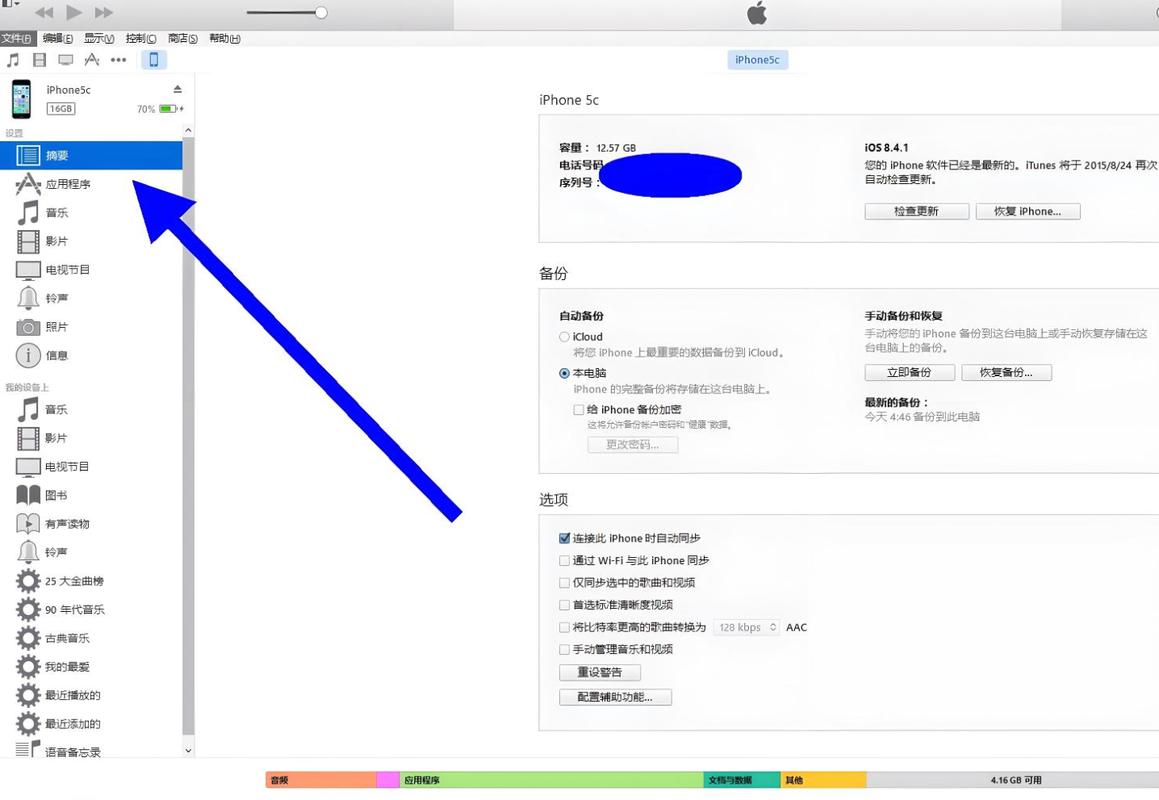The height and width of the screenshot is (800, 1159).
Task: Select the 本电脑 backup radio button
Action: [564, 373]
